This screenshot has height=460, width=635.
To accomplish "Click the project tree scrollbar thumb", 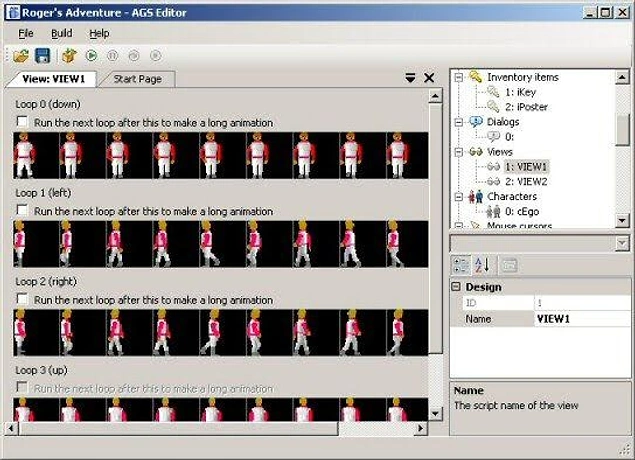I will (622, 130).
